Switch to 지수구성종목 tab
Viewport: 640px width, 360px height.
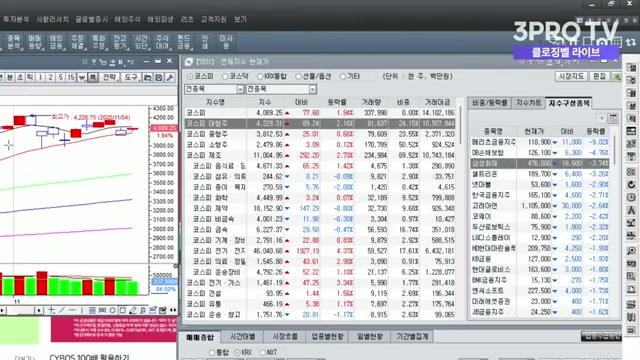(x=569, y=103)
